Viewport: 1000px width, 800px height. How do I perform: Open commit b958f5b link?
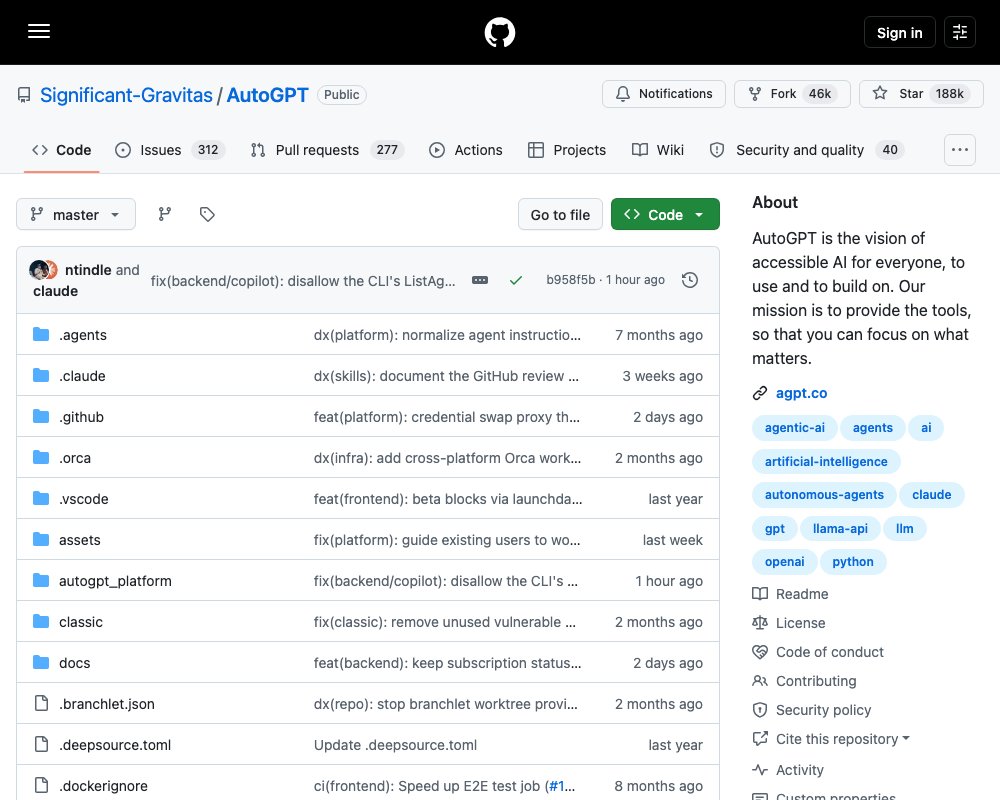tap(570, 280)
